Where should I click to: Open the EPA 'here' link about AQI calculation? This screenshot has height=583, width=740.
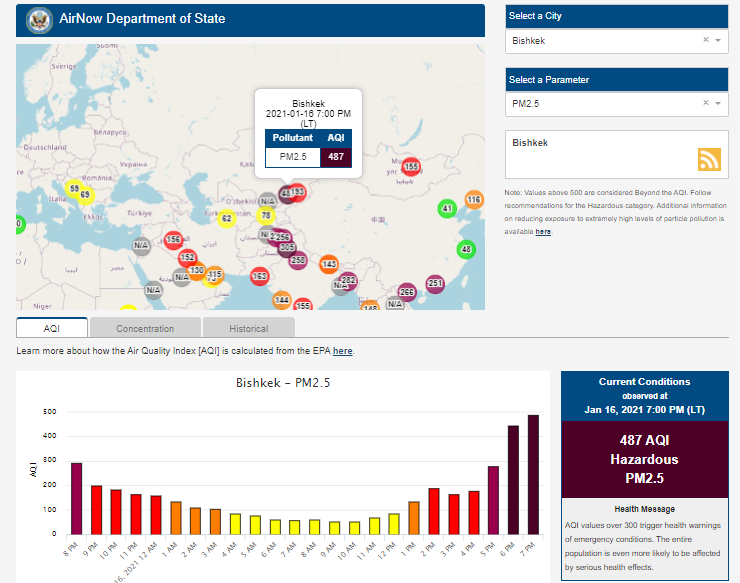tap(342, 351)
